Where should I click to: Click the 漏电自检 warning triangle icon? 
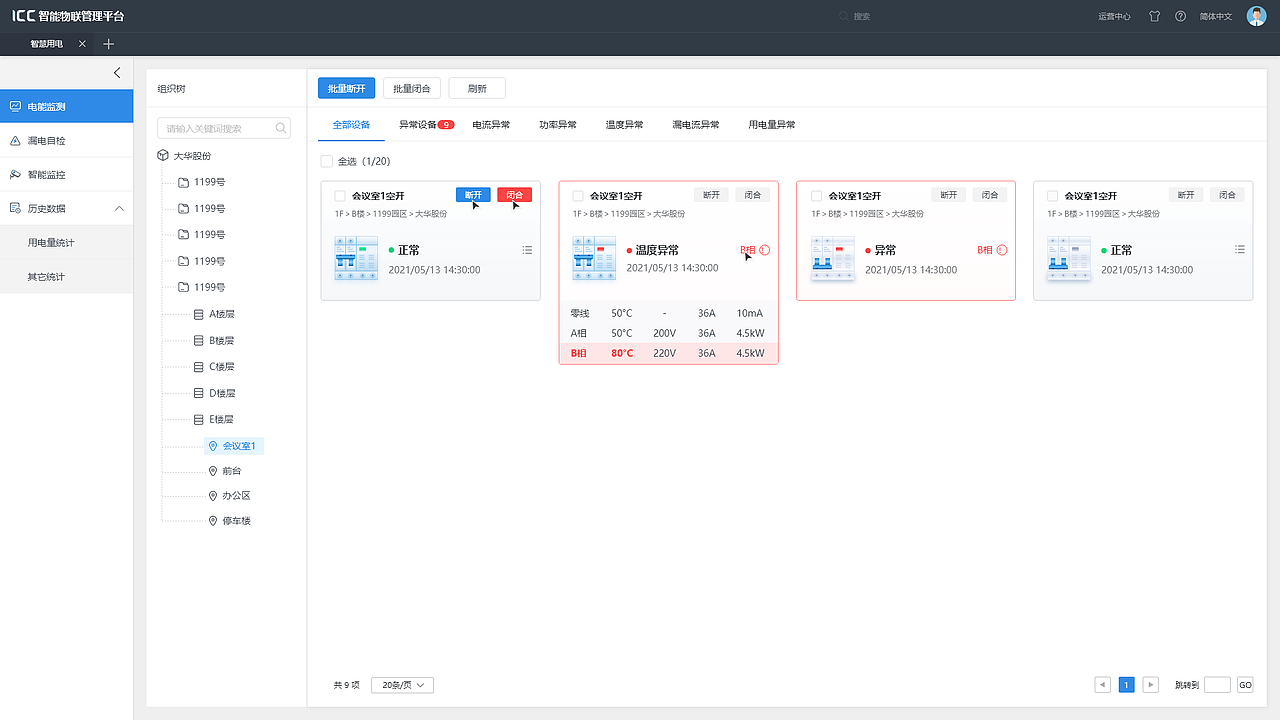(15, 141)
